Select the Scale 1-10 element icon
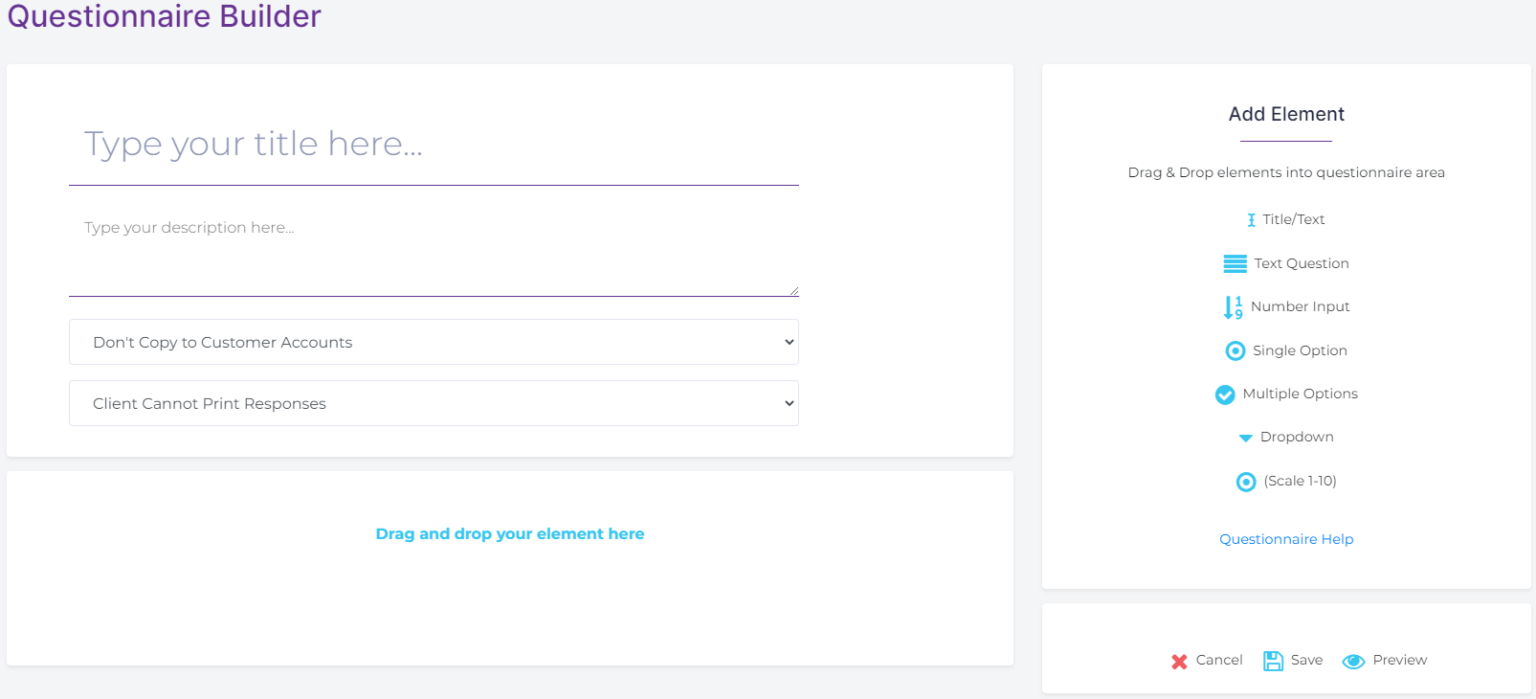 pyautogui.click(x=1246, y=481)
